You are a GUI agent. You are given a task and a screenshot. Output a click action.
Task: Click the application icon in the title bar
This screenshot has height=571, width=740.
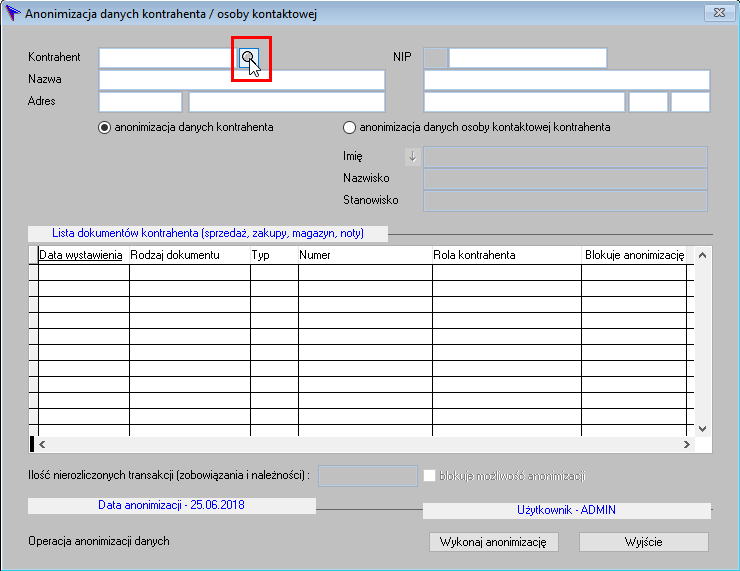[x=14, y=13]
